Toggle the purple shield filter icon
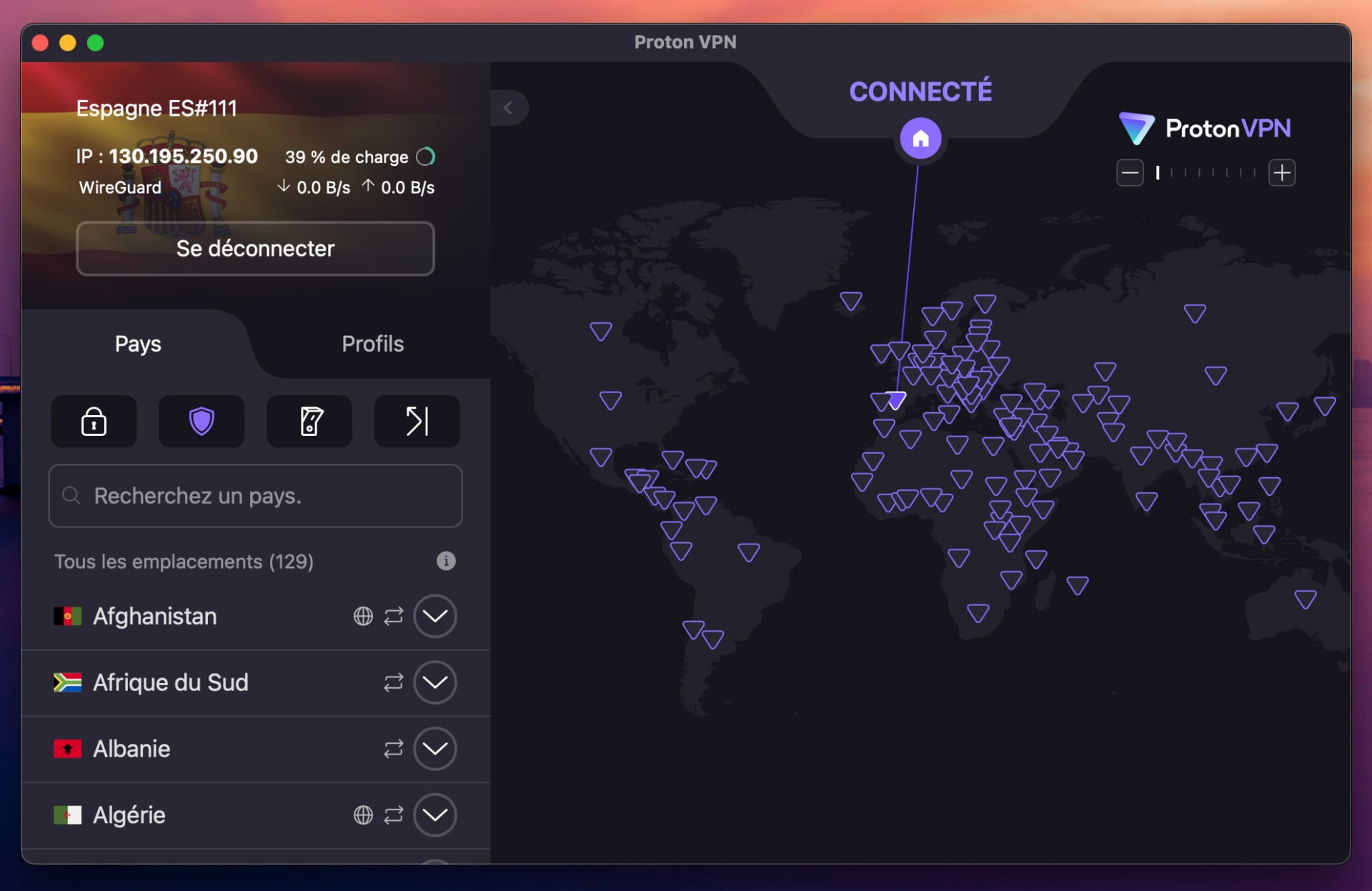This screenshot has height=891, width=1372. pyautogui.click(x=202, y=422)
